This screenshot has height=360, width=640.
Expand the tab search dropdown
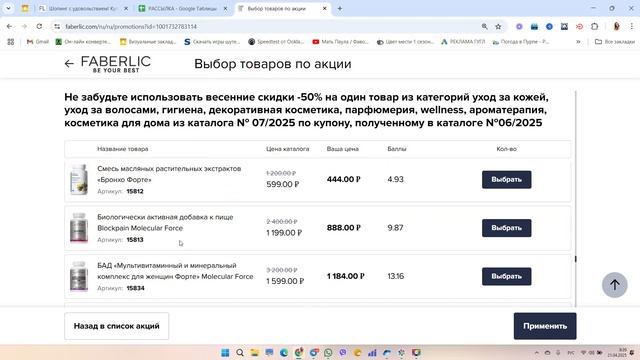8,9
